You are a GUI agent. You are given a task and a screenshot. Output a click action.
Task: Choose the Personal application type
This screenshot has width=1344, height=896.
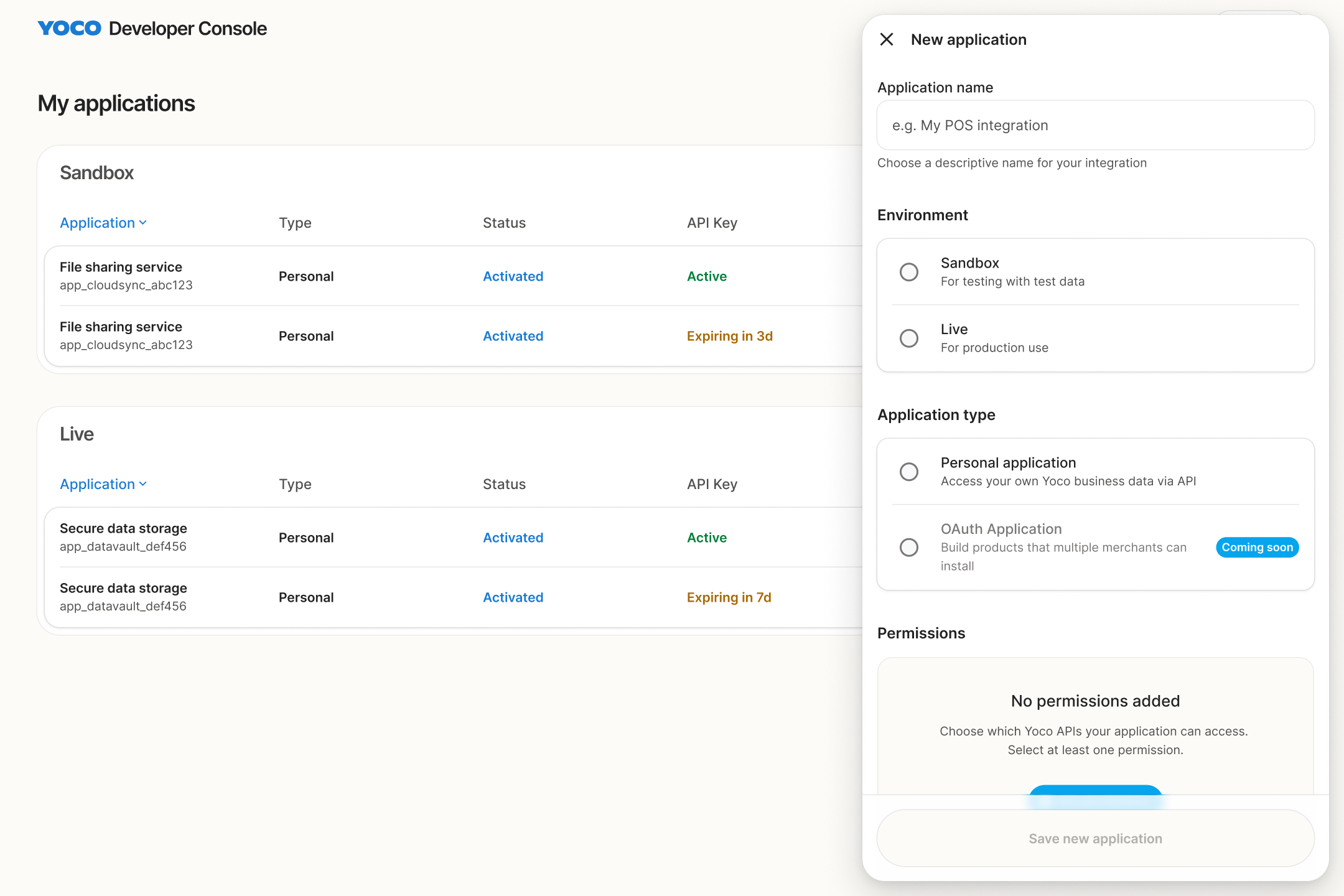pyautogui.click(x=909, y=472)
